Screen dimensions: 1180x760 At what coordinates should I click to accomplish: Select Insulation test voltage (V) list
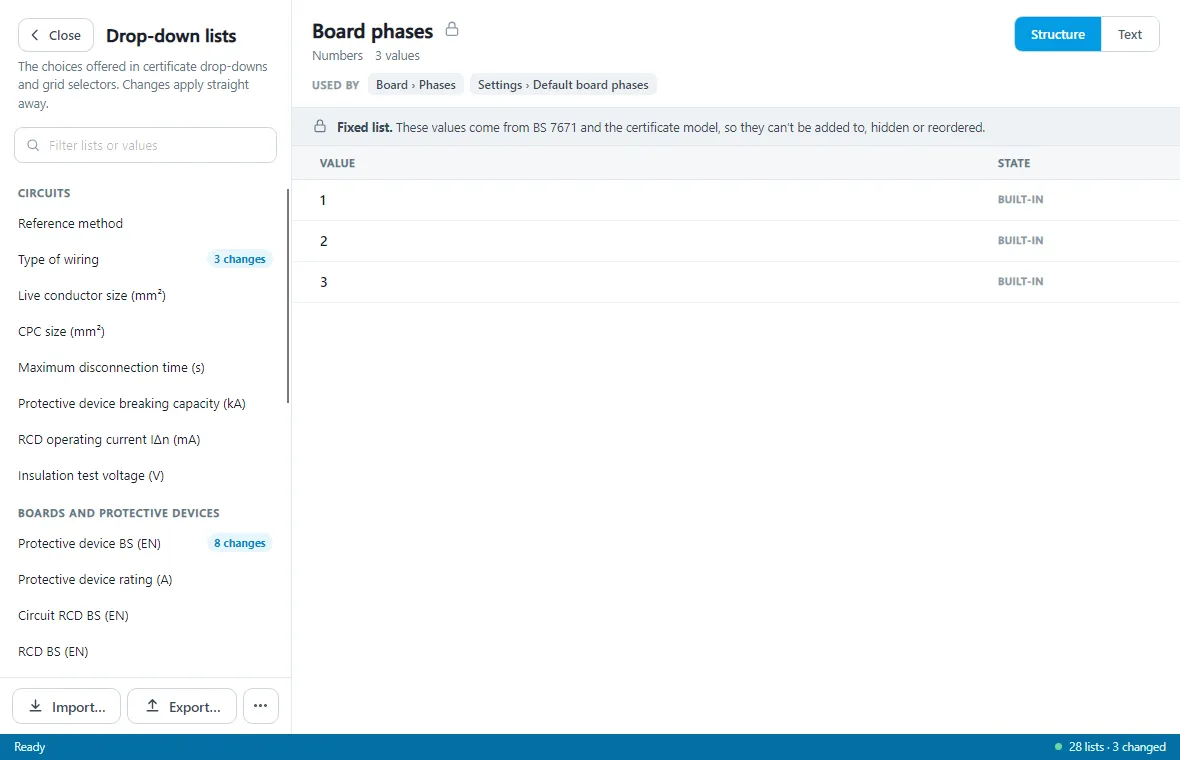tap(145, 476)
